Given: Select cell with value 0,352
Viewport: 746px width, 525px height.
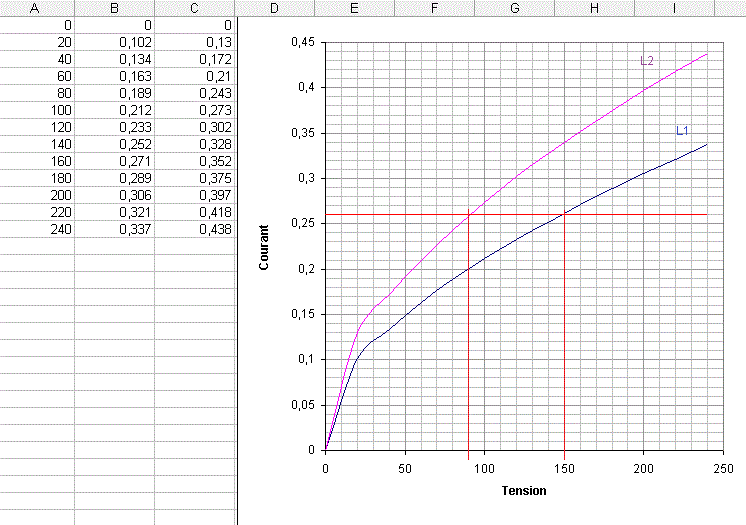Looking at the screenshot, I should (195, 161).
